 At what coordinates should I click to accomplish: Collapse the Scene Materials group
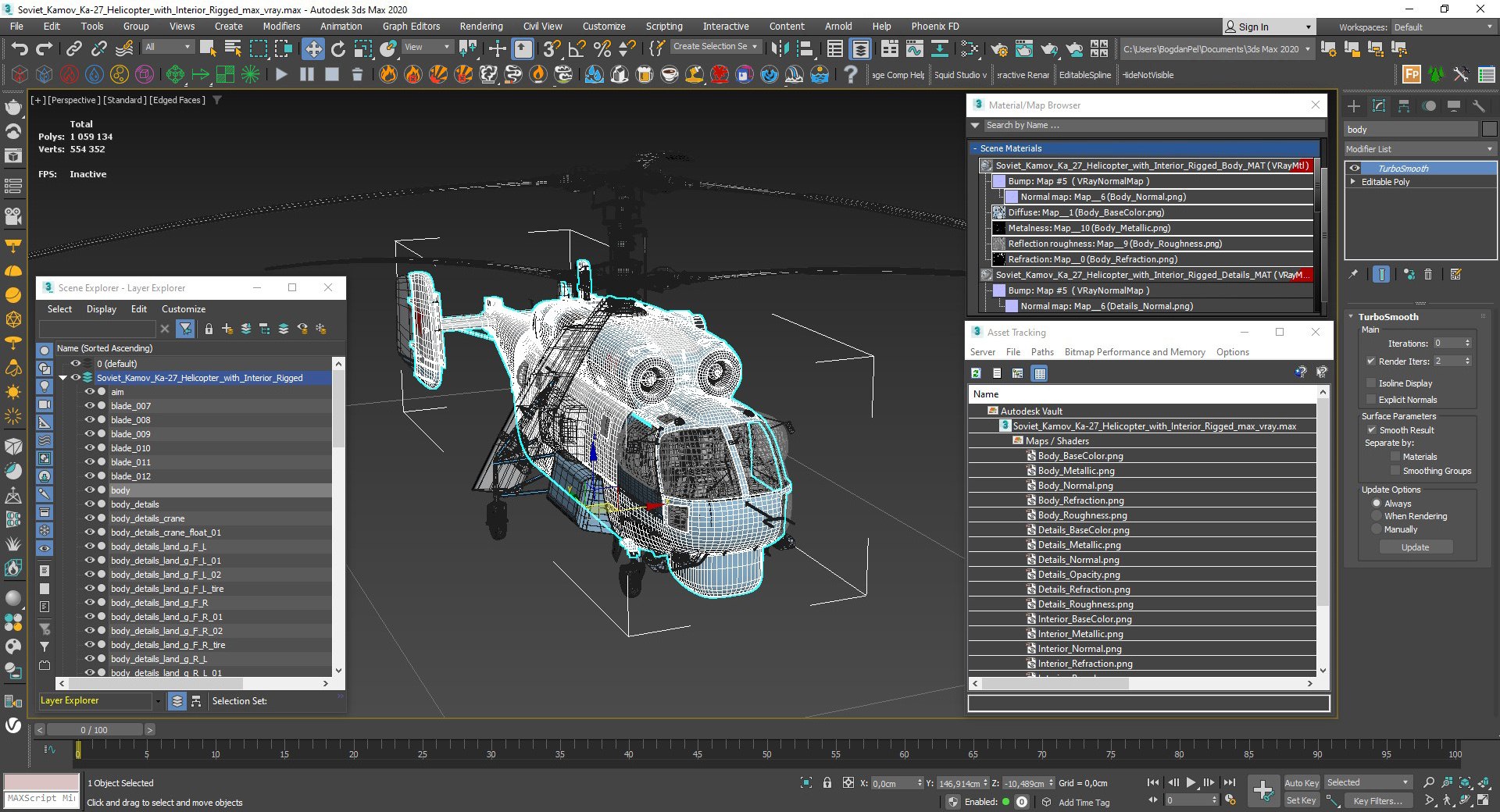tap(975, 148)
